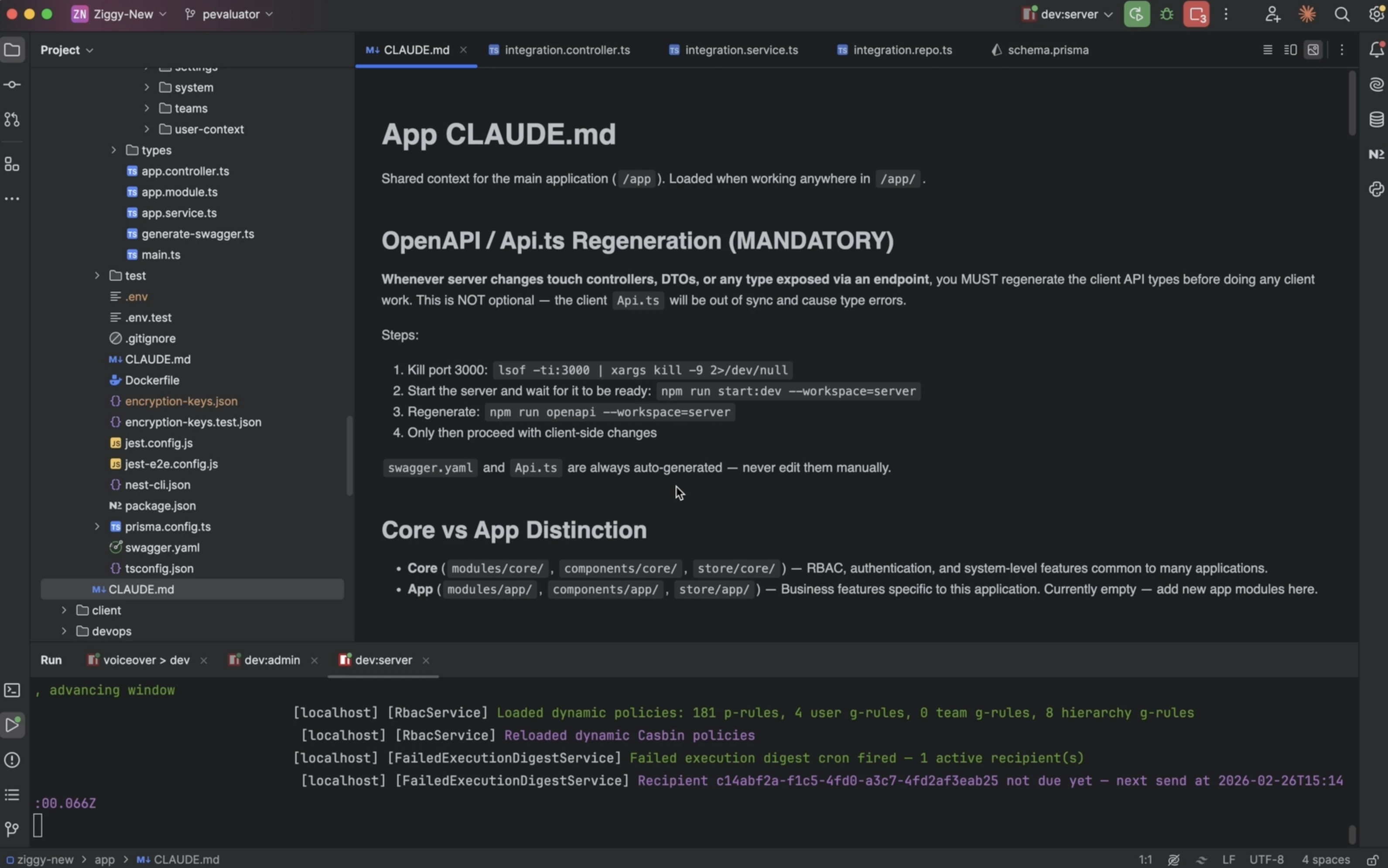
Task: Switch to editor and preview split mode
Action: pyautogui.click(x=1290, y=50)
